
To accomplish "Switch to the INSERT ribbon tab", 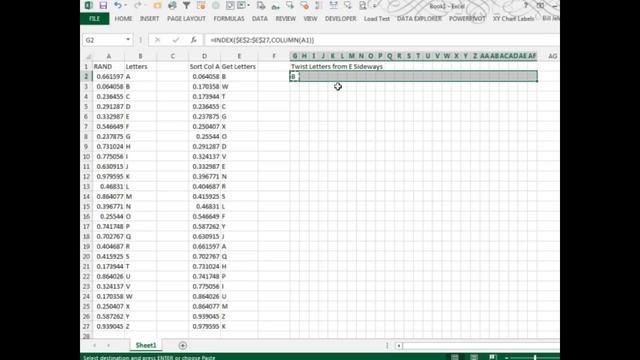I will coord(149,19).
